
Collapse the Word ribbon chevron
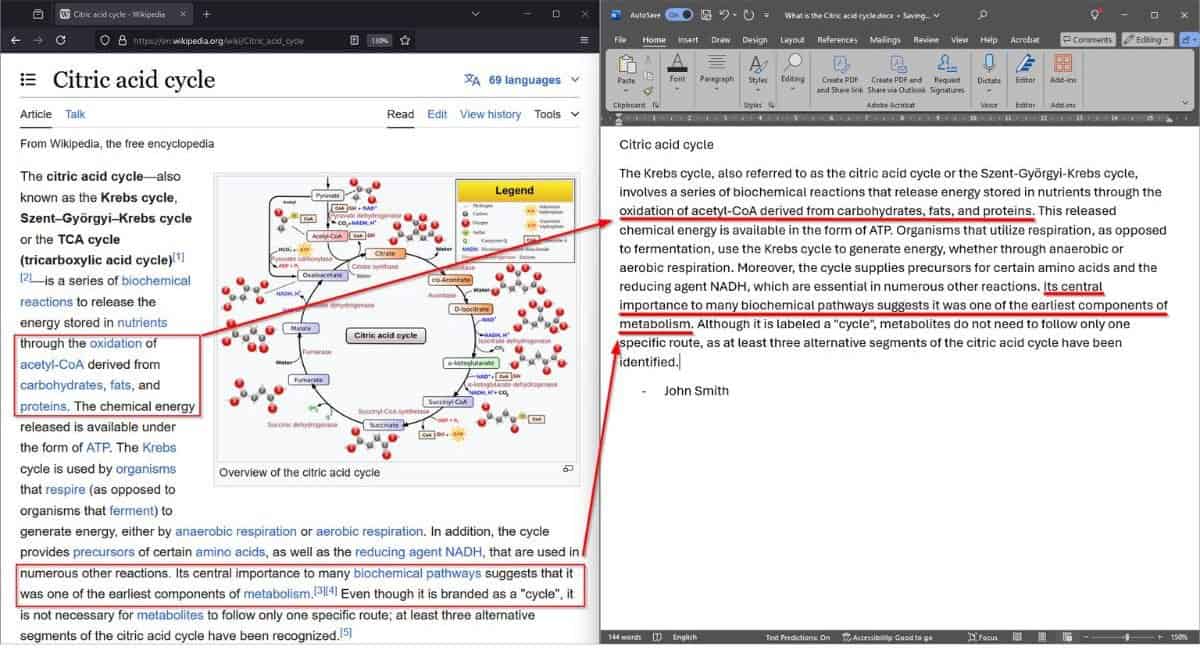[1183, 104]
